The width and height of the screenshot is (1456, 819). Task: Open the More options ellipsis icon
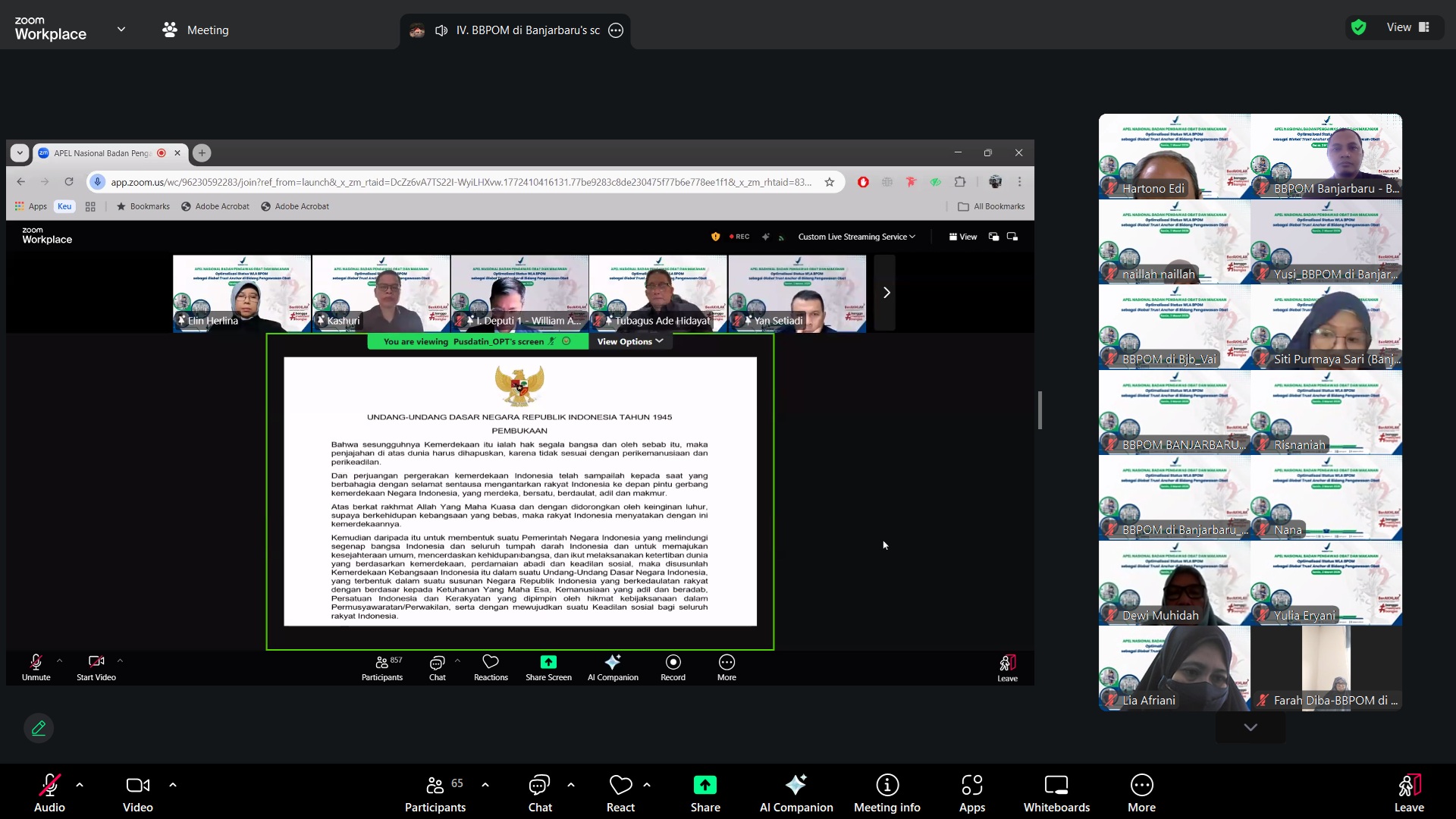tap(1141, 786)
